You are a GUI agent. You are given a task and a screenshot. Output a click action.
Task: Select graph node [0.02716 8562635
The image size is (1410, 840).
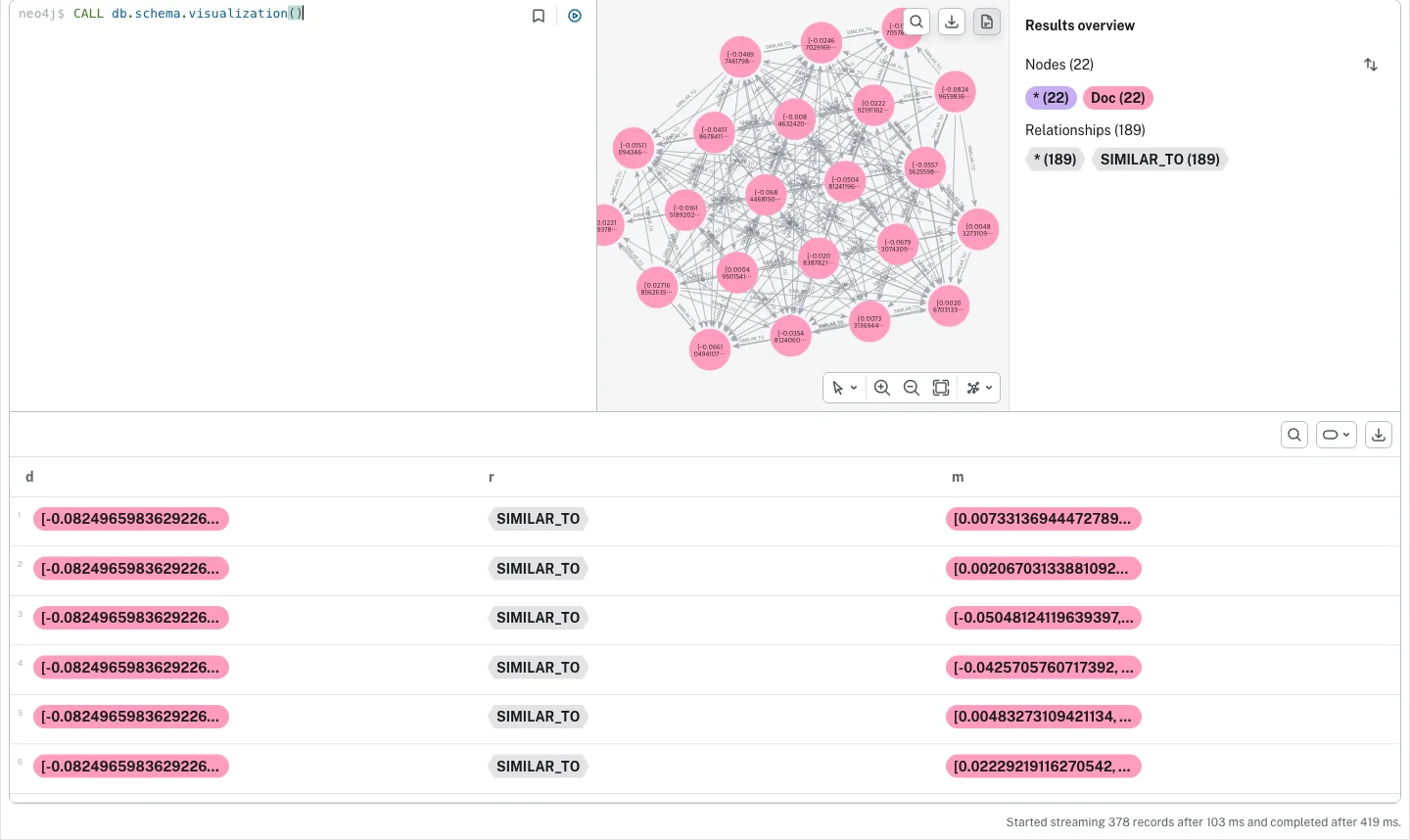pyautogui.click(x=657, y=288)
